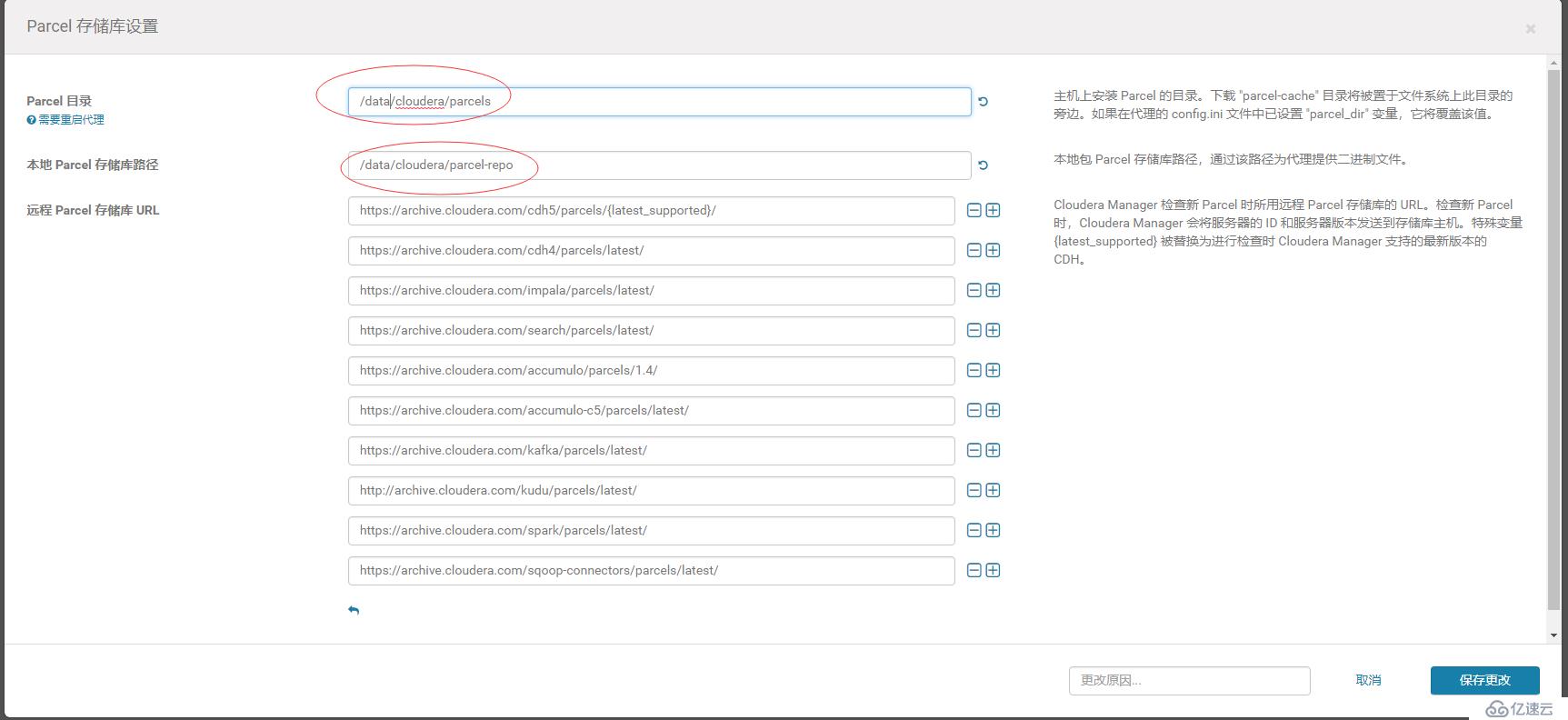This screenshot has height=720, width=1568.
Task: Reset the 本地 Parcel 存储库路径 field
Action: pos(983,165)
